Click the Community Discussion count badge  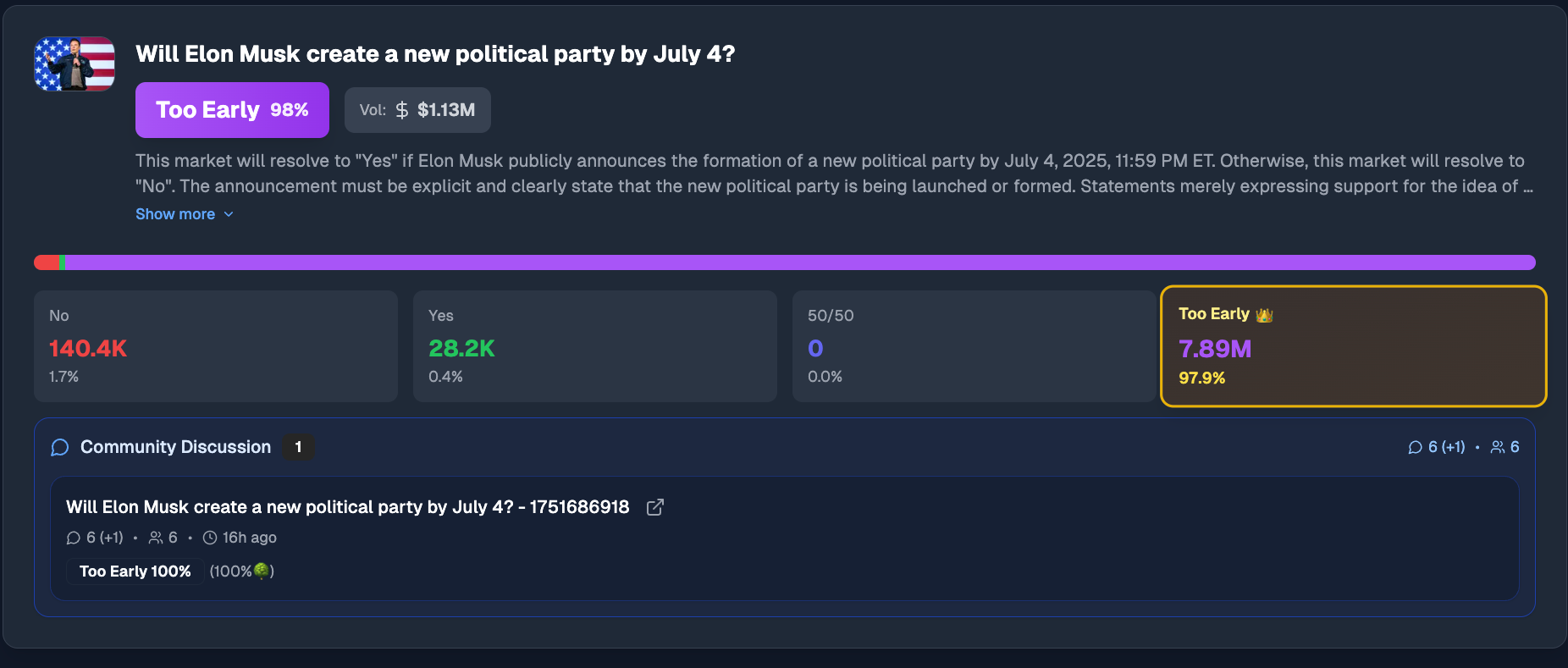coord(298,447)
